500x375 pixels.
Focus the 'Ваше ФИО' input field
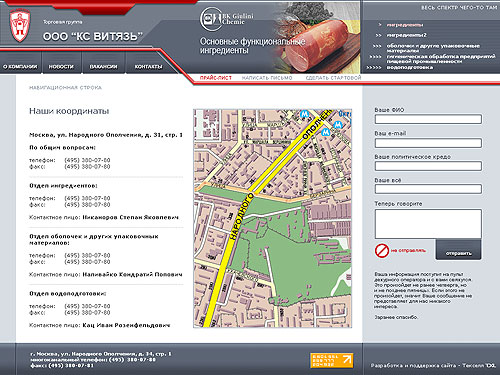pyautogui.click(x=428, y=119)
